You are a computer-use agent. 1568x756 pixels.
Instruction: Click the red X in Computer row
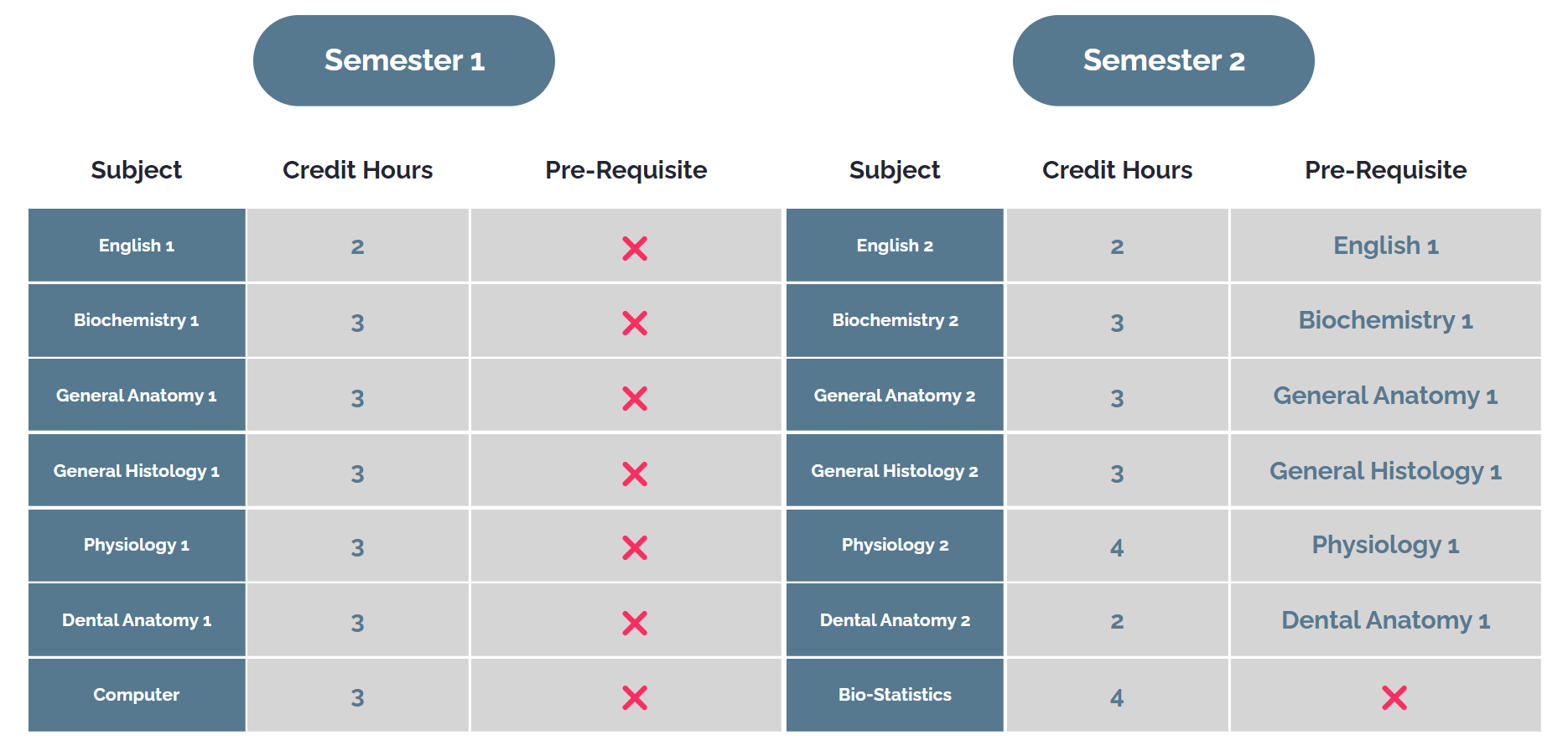click(635, 697)
